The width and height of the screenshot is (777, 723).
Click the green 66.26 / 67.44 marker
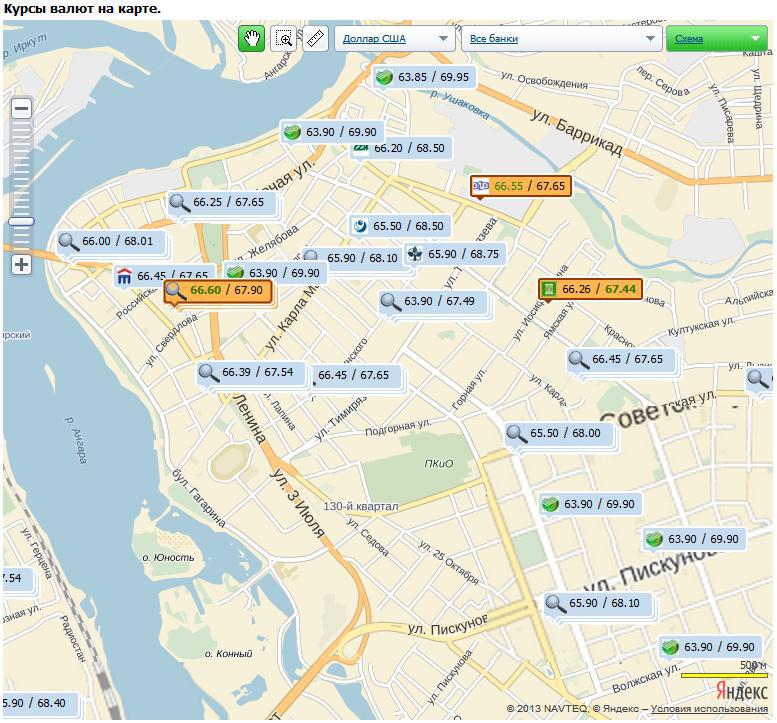(x=590, y=289)
